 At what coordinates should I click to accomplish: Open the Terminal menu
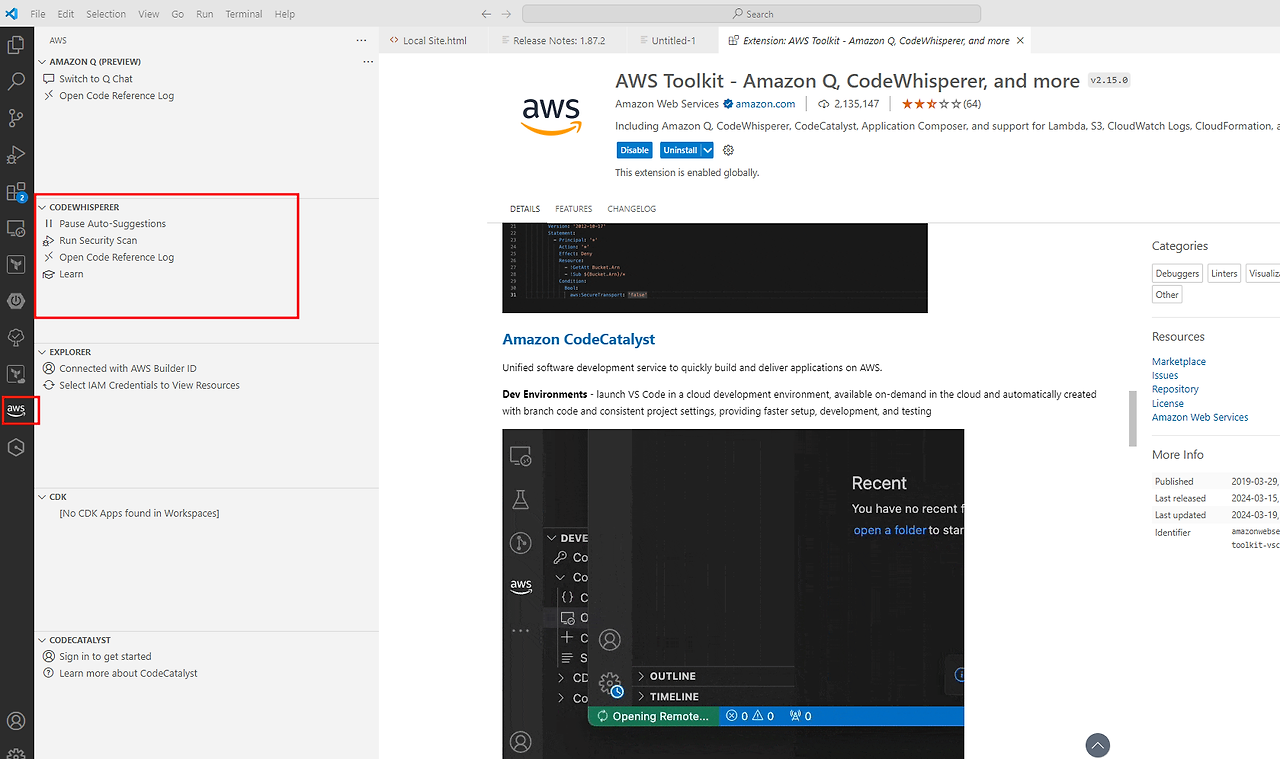click(x=244, y=14)
